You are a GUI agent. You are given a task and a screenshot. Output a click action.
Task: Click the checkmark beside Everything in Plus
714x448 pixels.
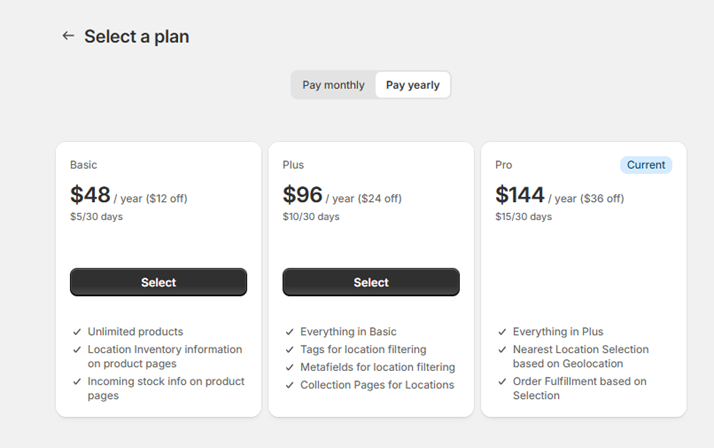pyautogui.click(x=502, y=332)
